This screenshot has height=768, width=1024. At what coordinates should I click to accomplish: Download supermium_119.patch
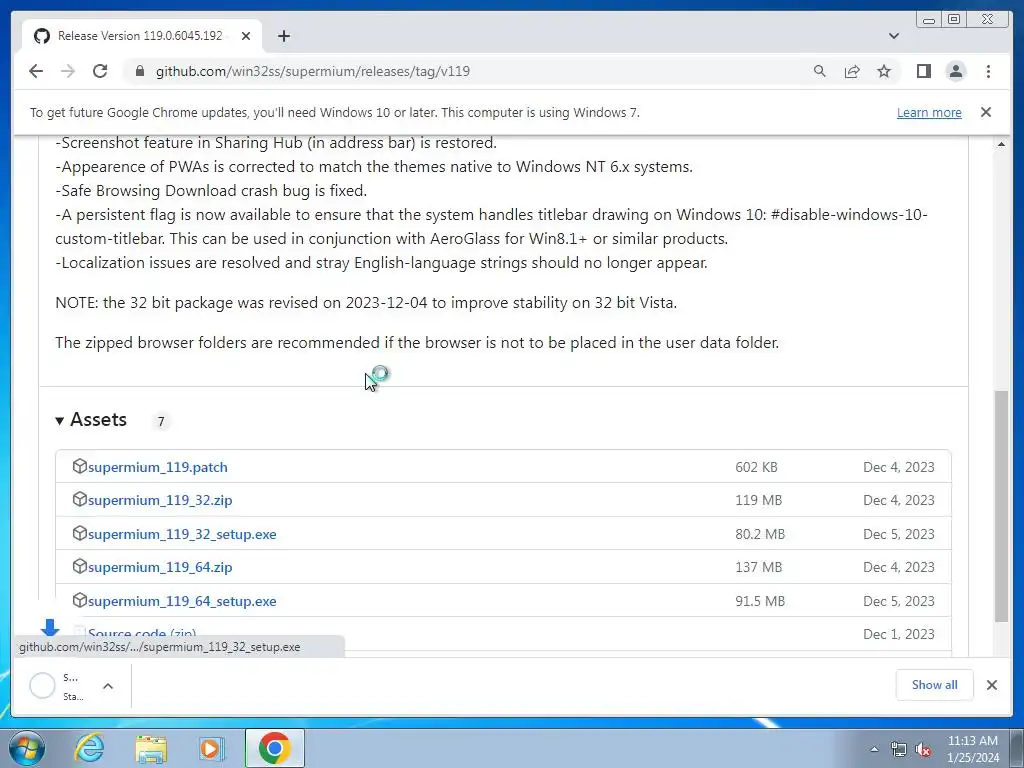coord(157,467)
